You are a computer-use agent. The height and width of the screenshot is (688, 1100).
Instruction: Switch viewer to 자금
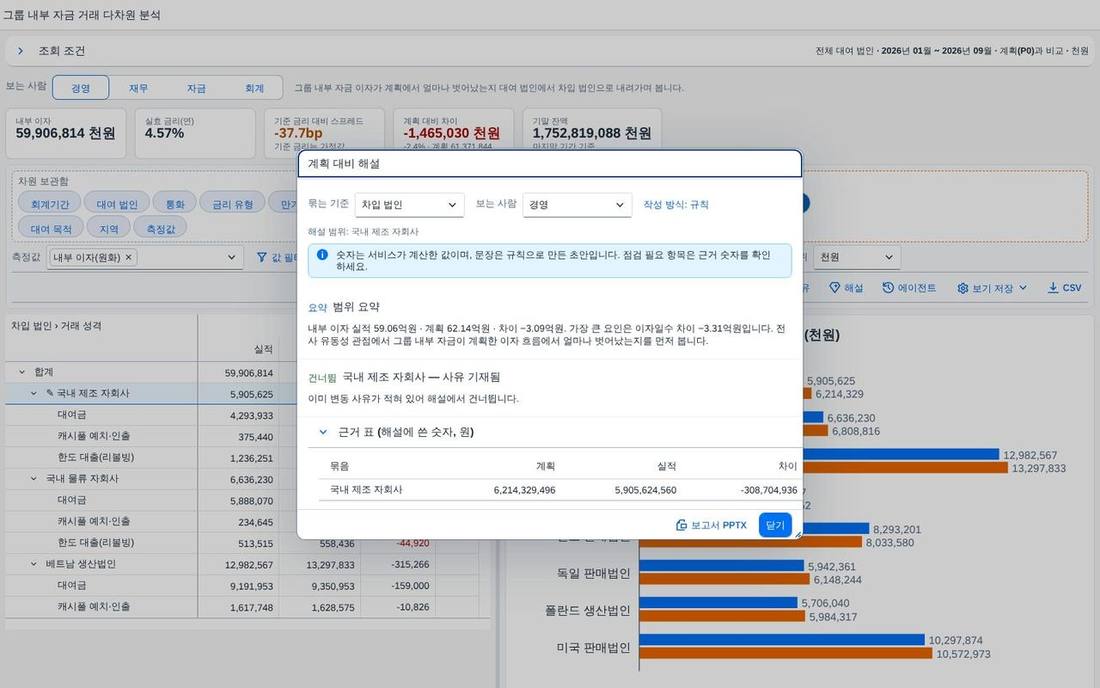[x=196, y=88]
